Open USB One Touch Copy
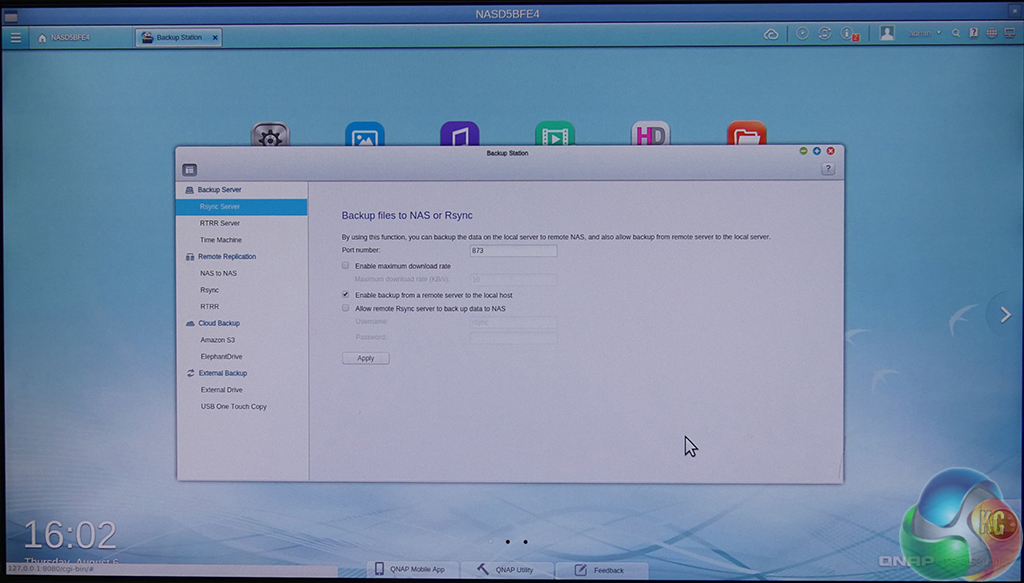The image size is (1024, 583). pos(234,407)
